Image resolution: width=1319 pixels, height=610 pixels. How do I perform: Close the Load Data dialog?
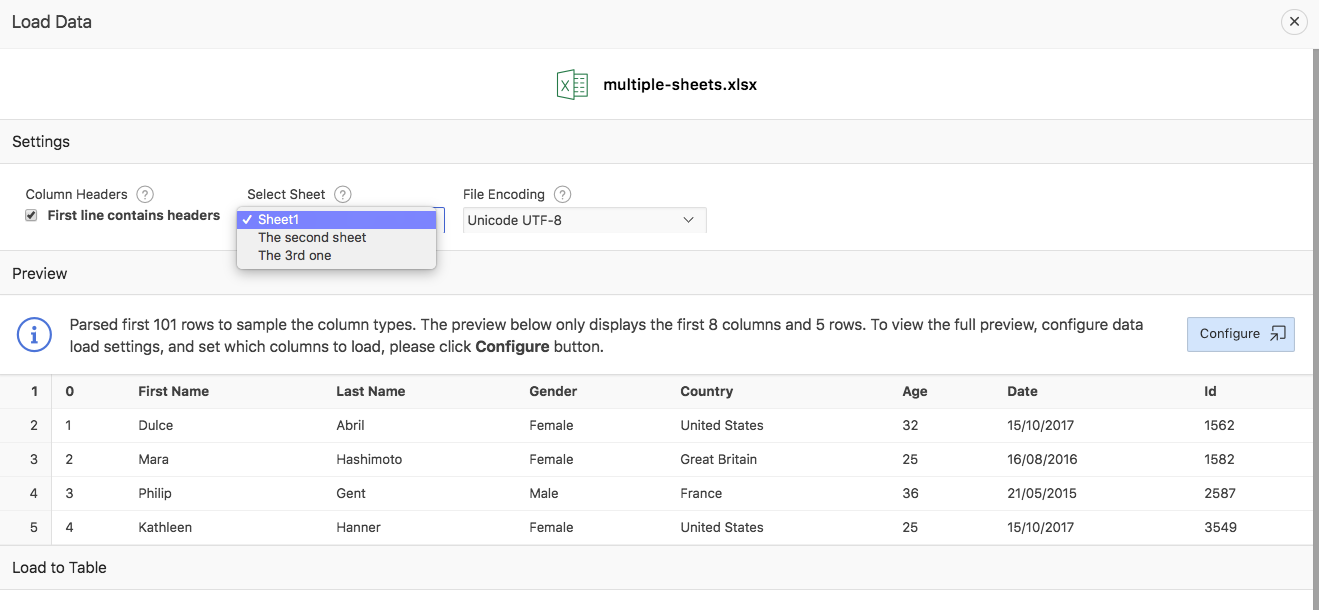[1294, 21]
